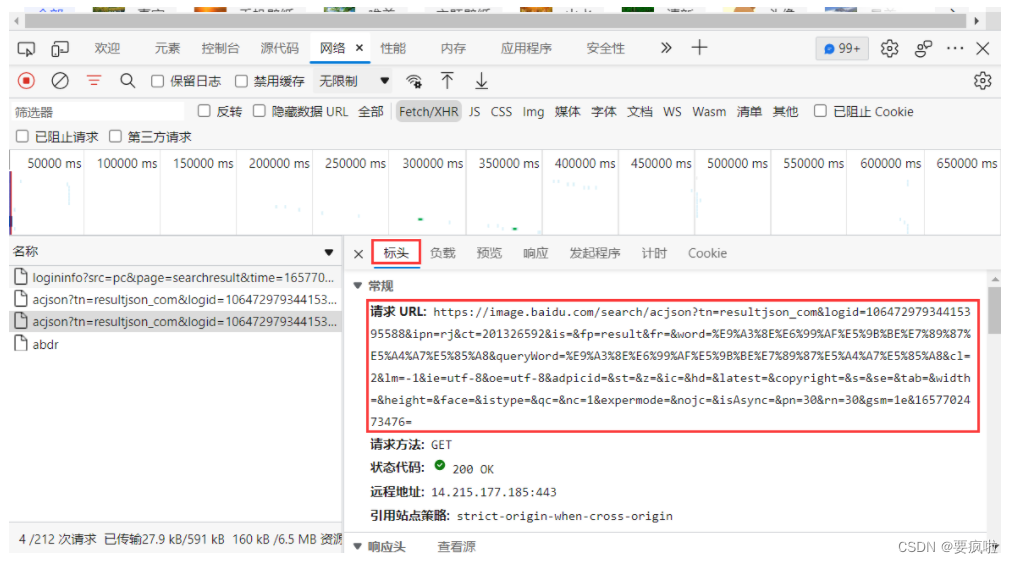
Task: Filter requests by JS
Action: (475, 112)
